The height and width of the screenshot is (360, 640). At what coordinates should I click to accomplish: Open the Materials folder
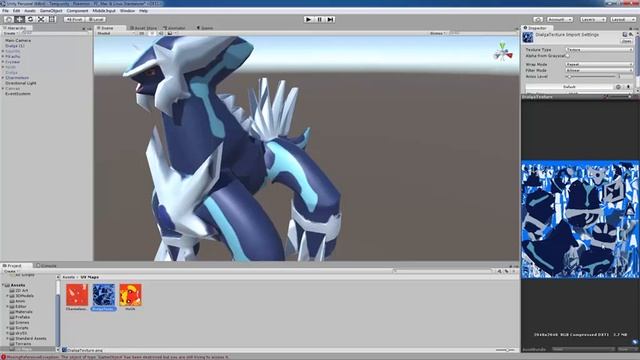[23, 311]
